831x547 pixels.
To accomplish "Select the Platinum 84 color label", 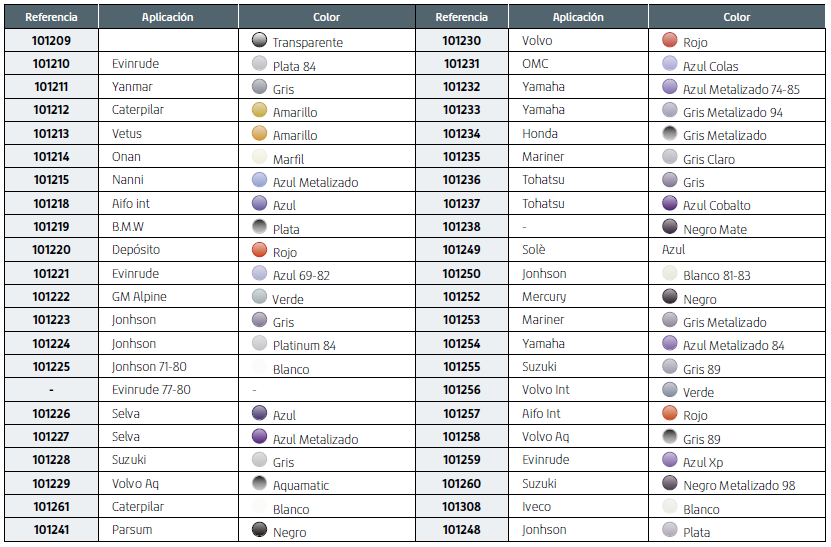I will click(304, 346).
